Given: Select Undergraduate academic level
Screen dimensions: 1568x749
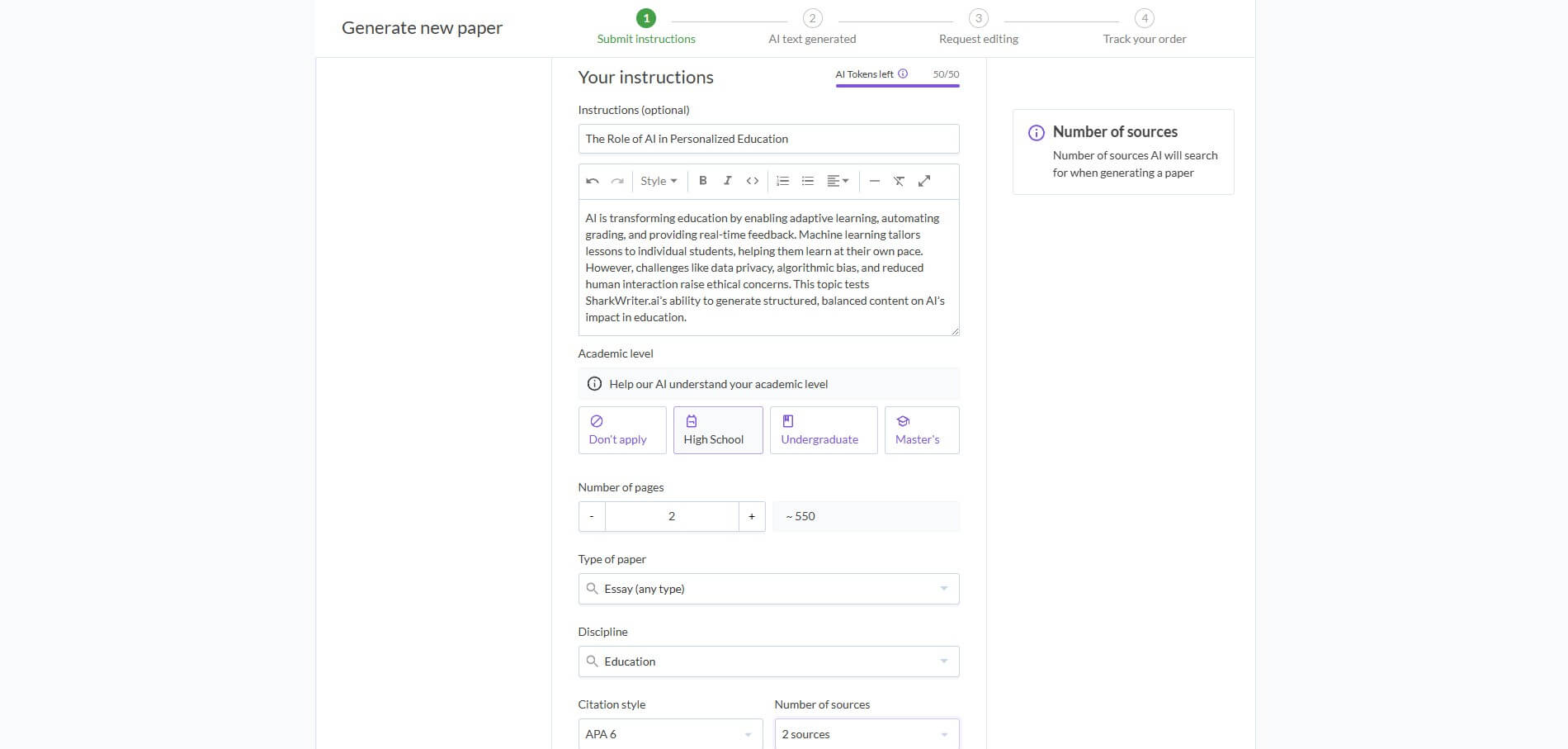Looking at the screenshot, I should [823, 429].
